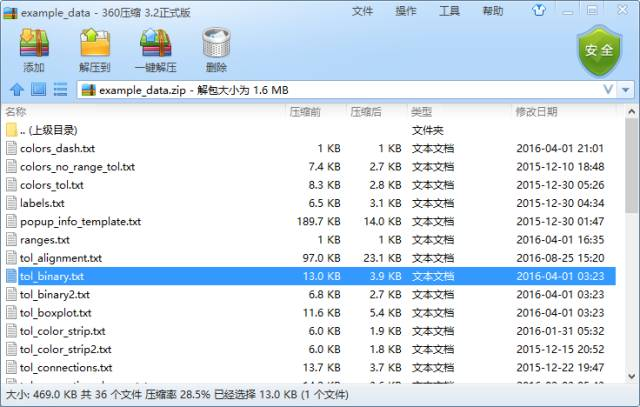The width and height of the screenshot is (640, 407).
Task: Open the 操作 menu
Action: tap(406, 11)
